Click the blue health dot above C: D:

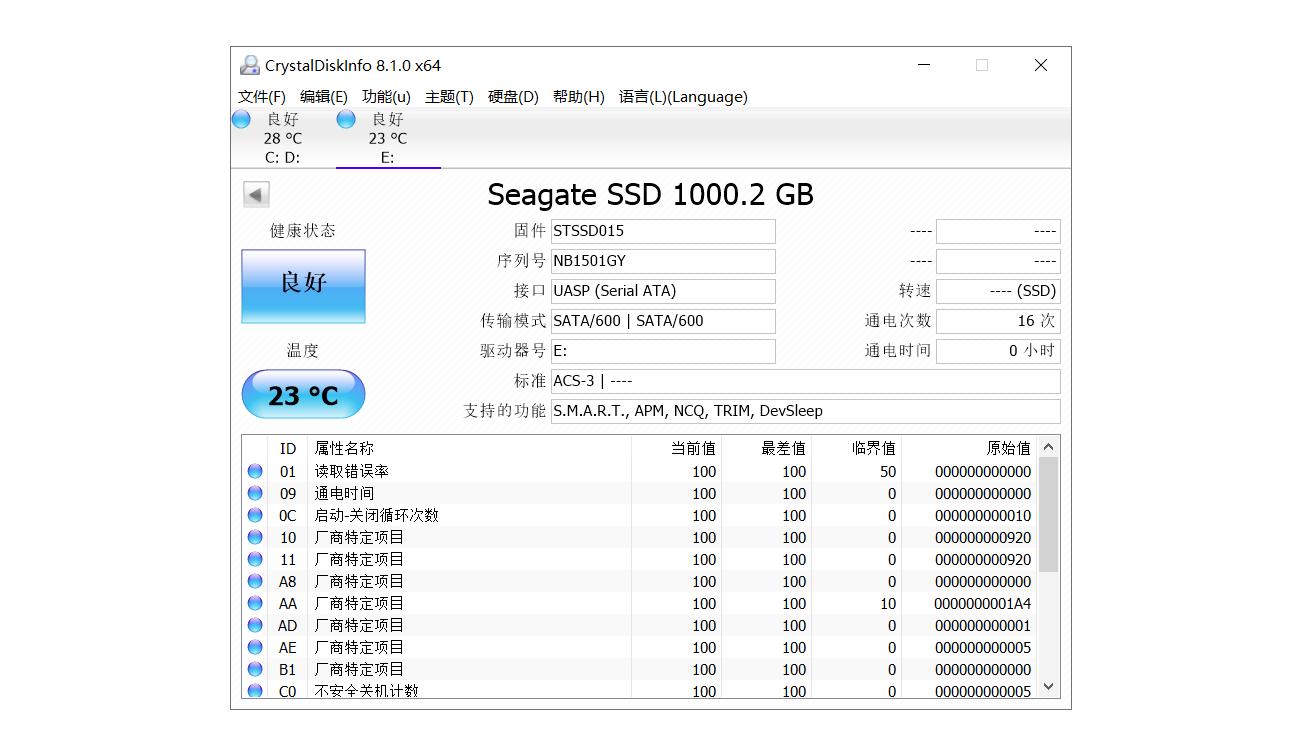(241, 119)
